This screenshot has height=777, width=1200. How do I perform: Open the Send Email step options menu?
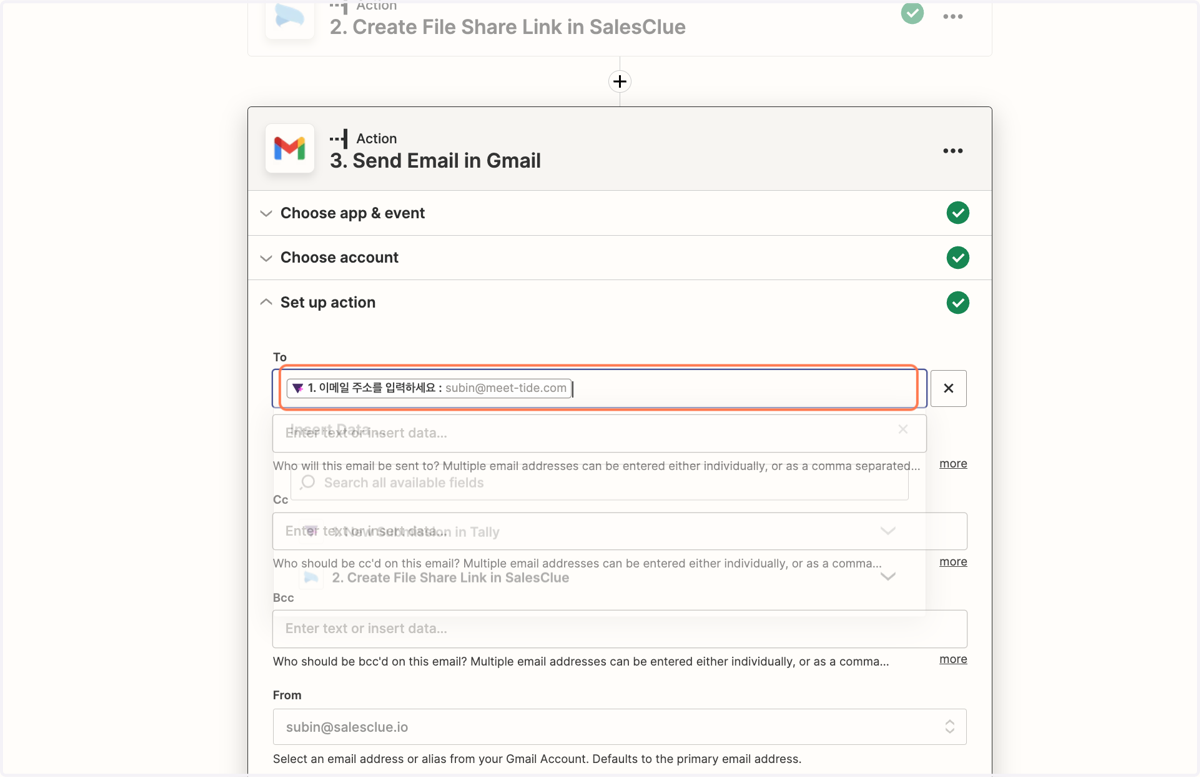click(x=953, y=151)
